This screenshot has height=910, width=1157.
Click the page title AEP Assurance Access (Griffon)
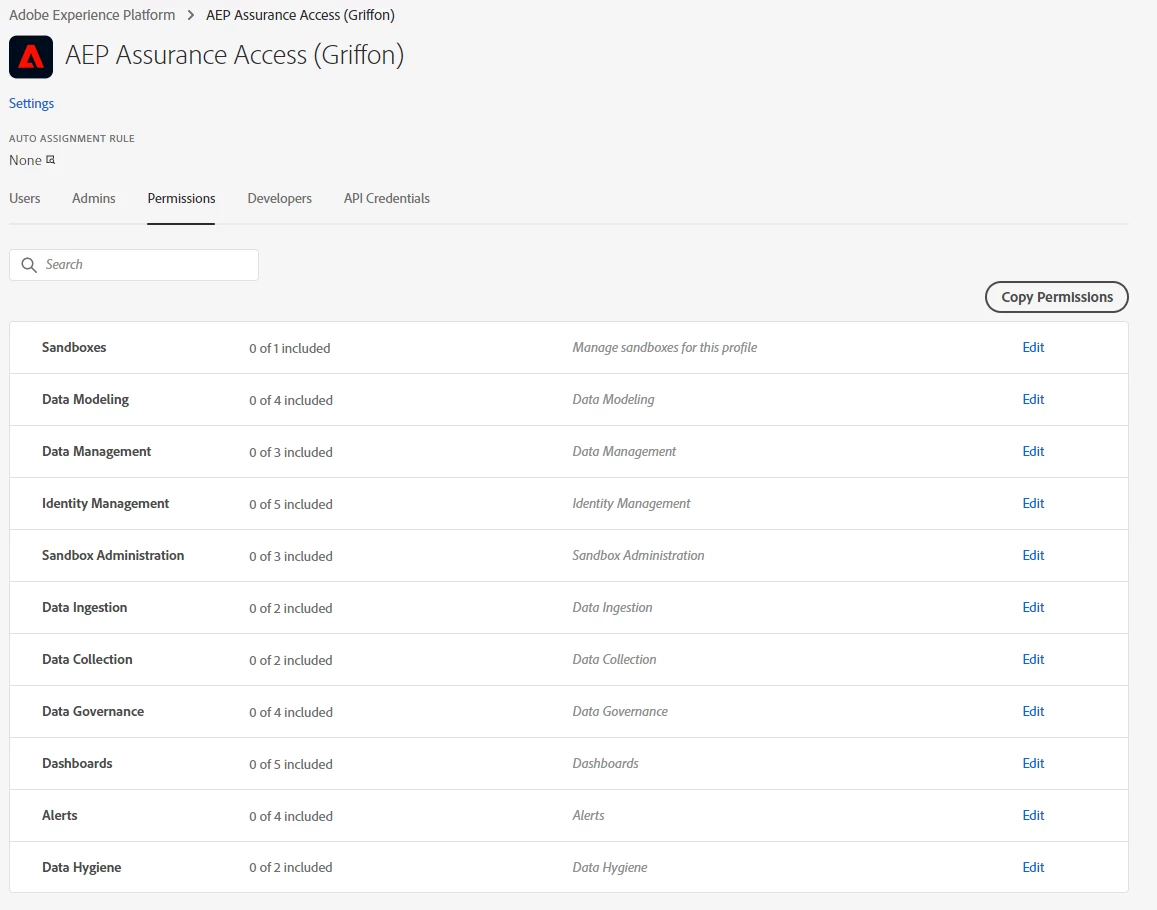(235, 55)
